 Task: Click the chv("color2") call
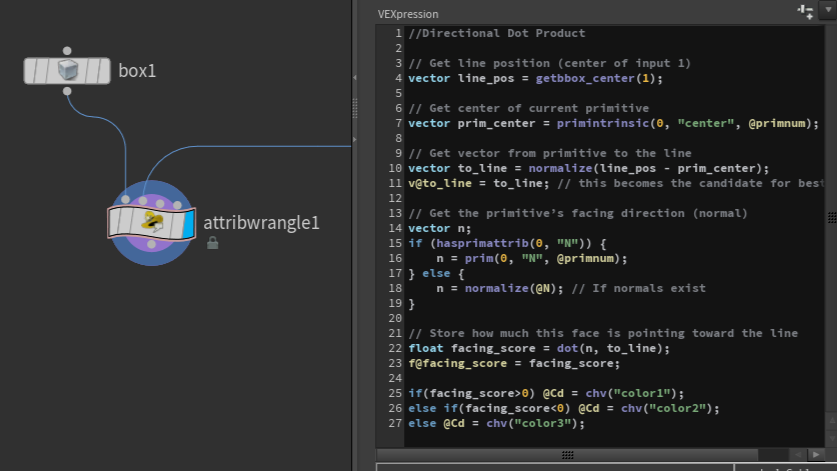click(x=667, y=408)
